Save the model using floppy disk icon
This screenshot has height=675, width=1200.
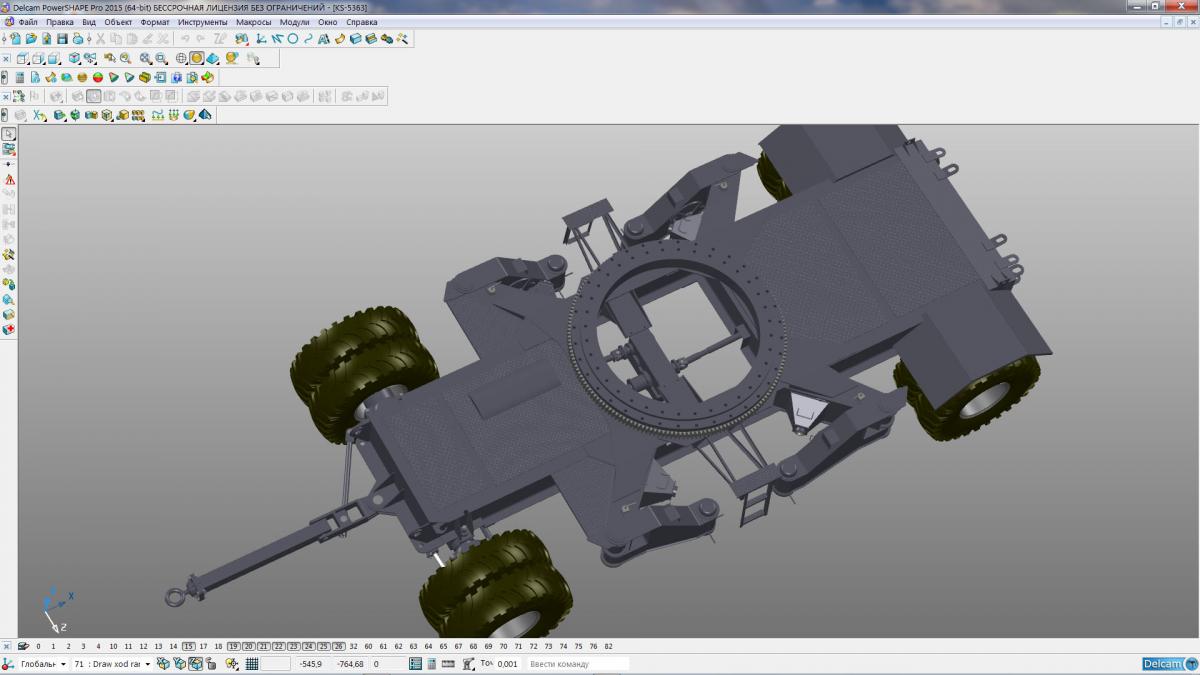tap(62, 38)
